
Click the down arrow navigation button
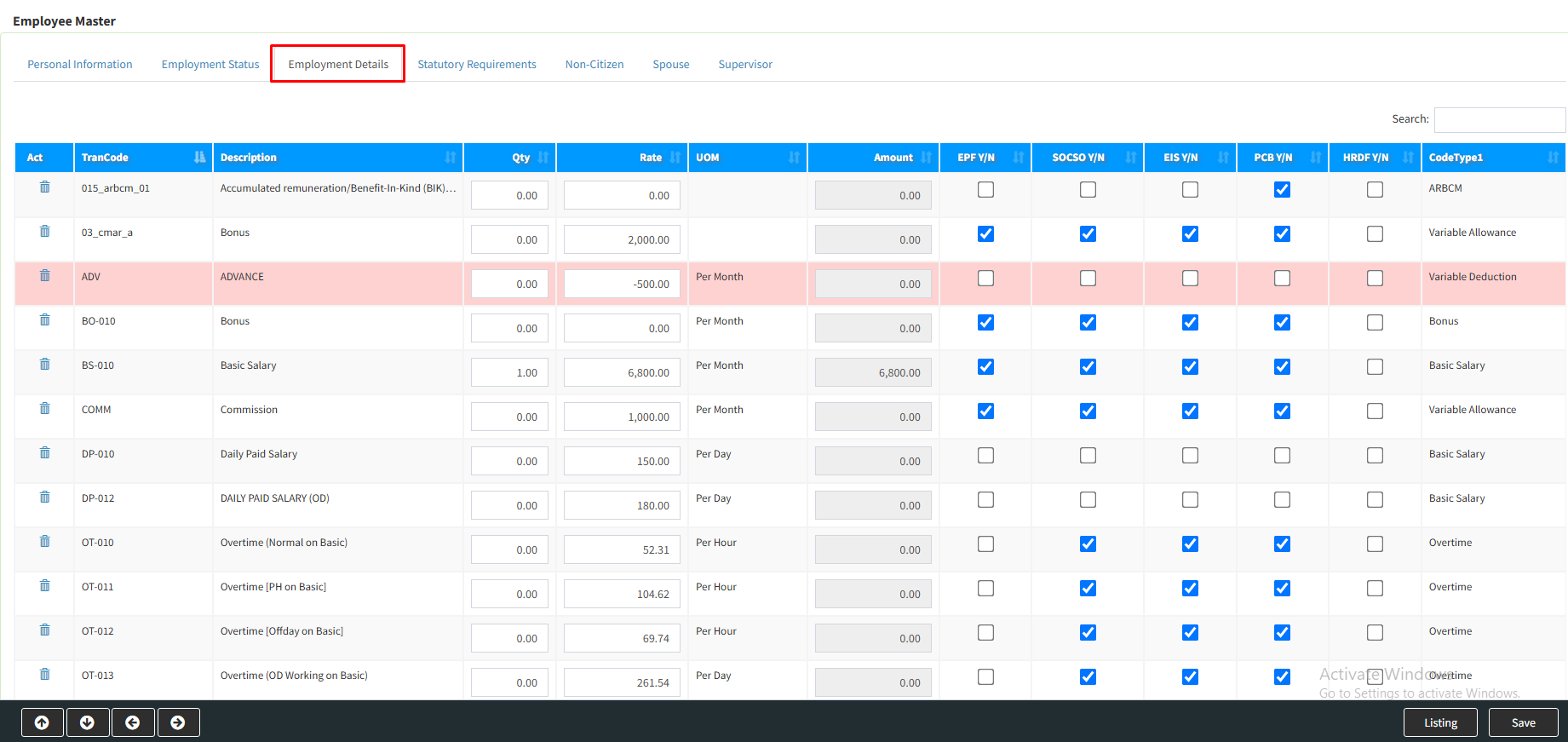87,722
